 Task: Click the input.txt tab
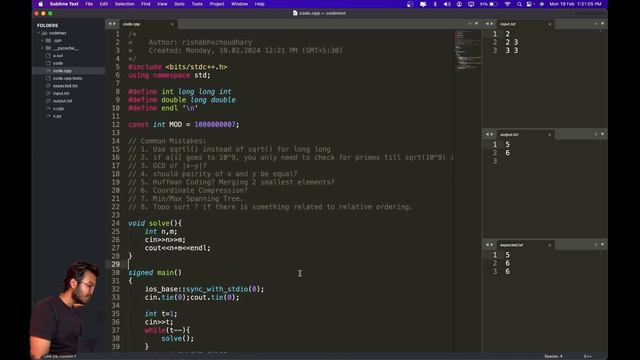click(x=525, y=24)
